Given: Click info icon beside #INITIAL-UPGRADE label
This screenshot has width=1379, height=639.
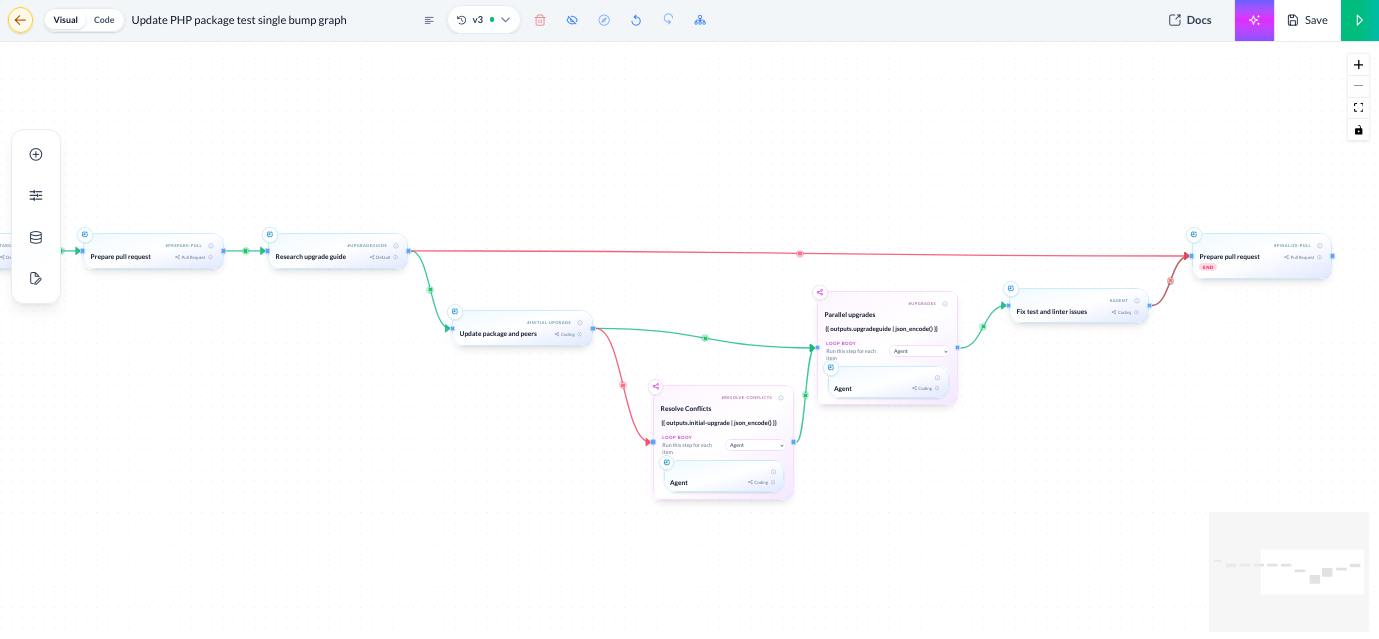Looking at the screenshot, I should coord(580,322).
